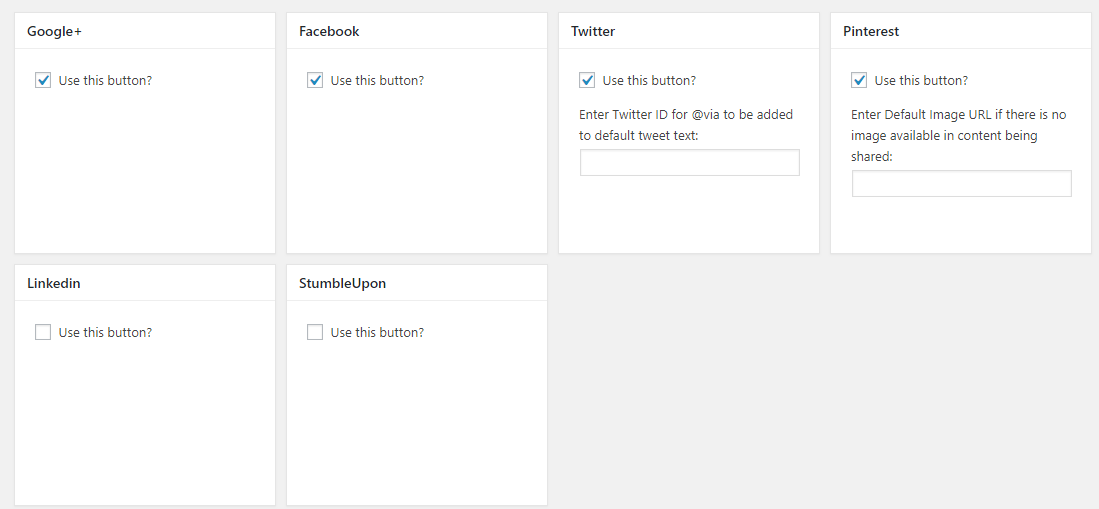This screenshot has height=509, width=1099.
Task: Uncheck the Google+ 'Use this button?' checkbox
Action: [x=43, y=80]
